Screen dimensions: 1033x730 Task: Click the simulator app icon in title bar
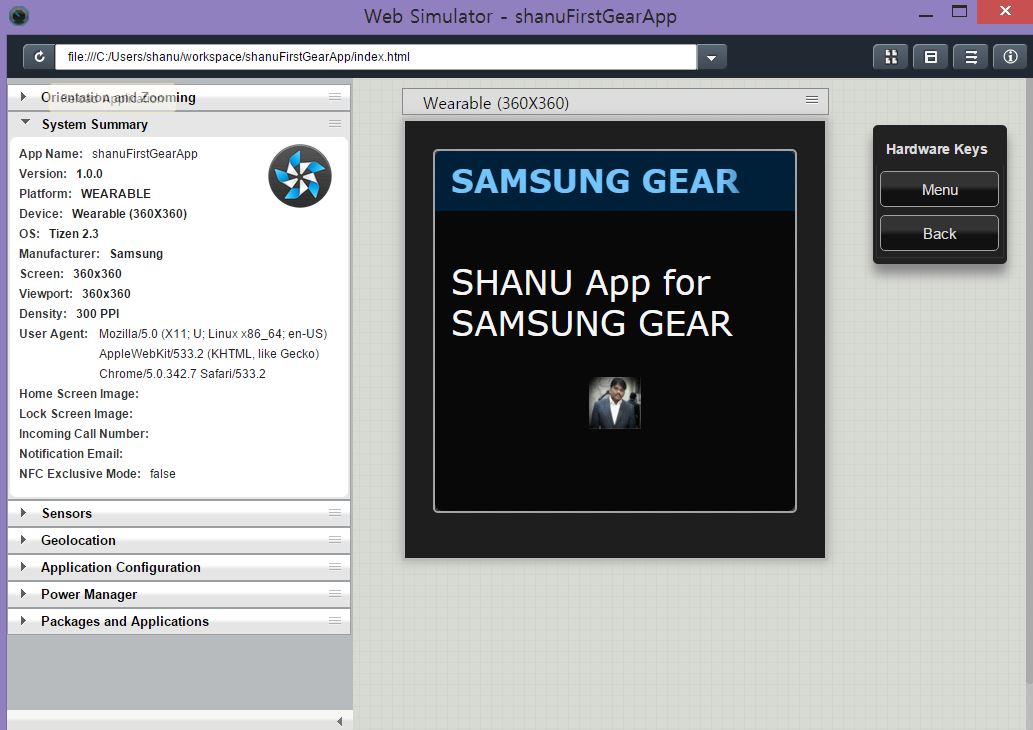pyautogui.click(x=18, y=15)
